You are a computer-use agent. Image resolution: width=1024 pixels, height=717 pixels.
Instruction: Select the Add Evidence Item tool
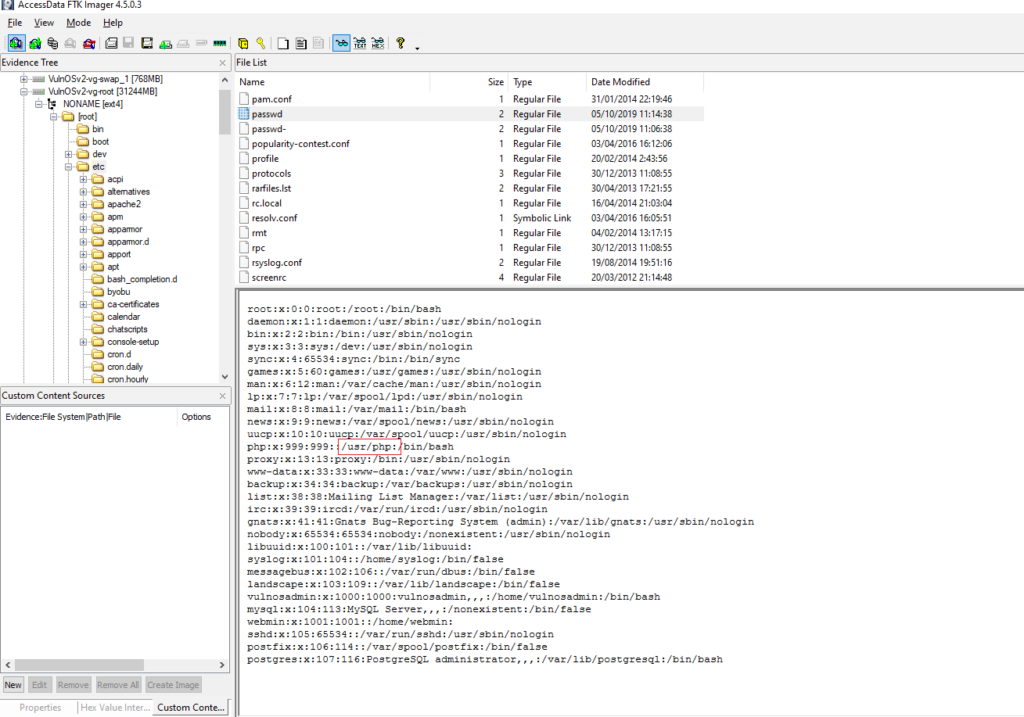point(14,43)
